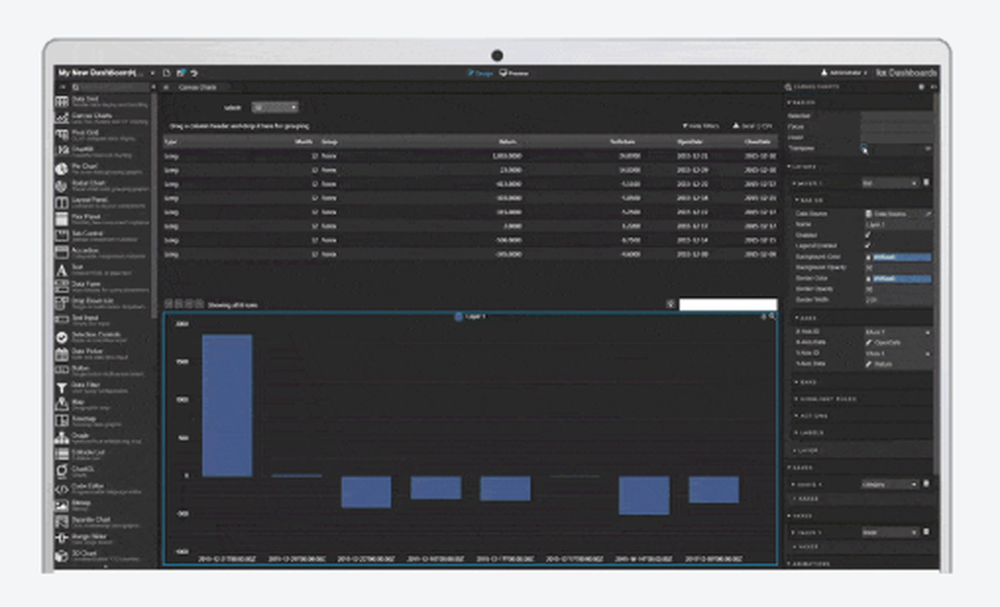The height and width of the screenshot is (607, 1000).
Task: Click the Date Picker calendar icon
Action: [x=61, y=354]
